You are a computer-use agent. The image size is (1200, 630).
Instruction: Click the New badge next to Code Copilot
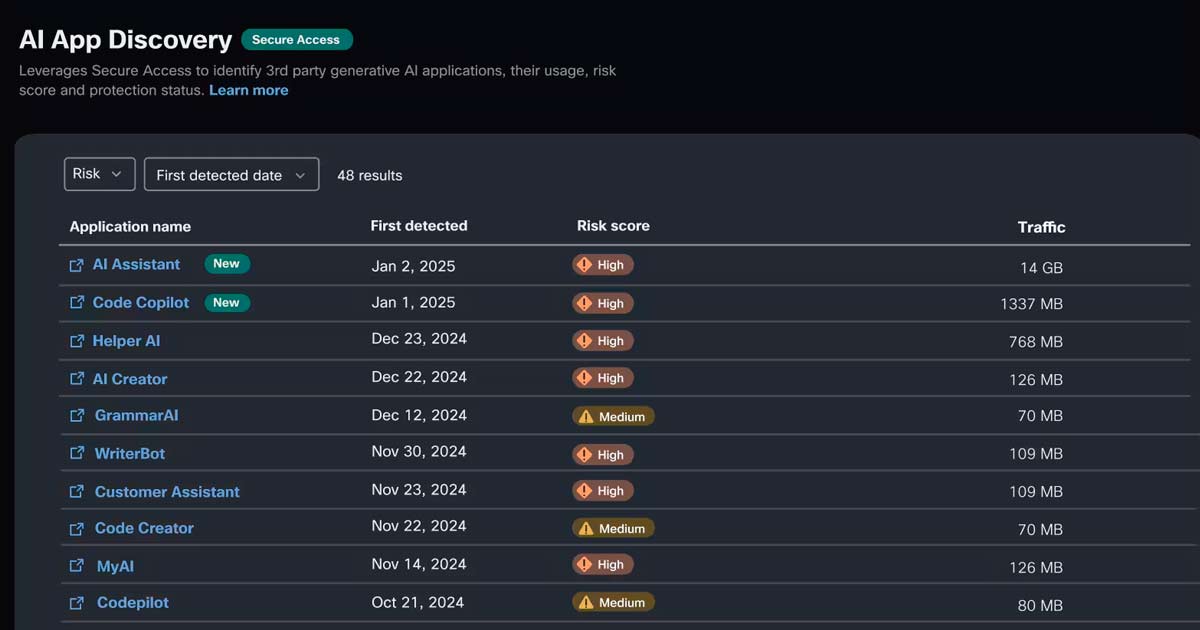point(227,302)
